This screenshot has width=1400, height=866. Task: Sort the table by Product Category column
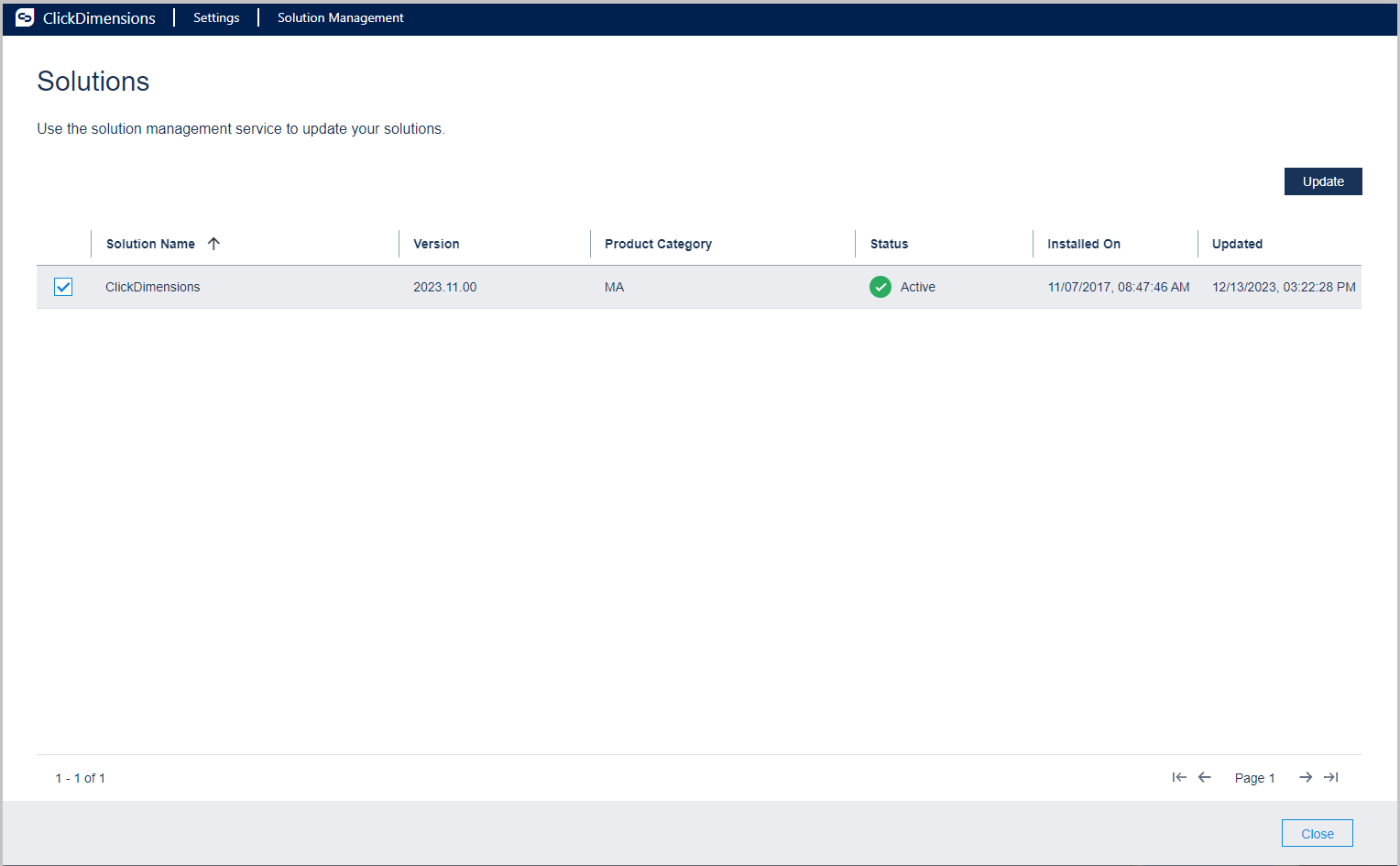click(x=658, y=243)
